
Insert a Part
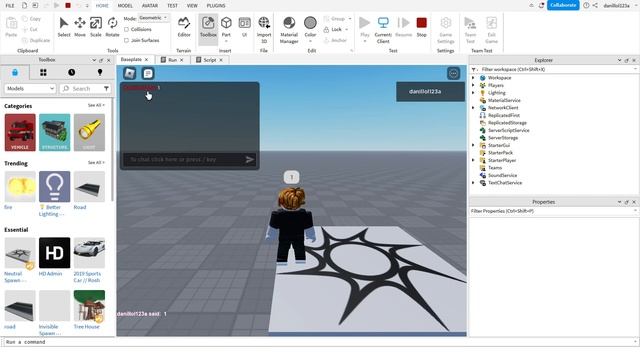tap(226, 27)
